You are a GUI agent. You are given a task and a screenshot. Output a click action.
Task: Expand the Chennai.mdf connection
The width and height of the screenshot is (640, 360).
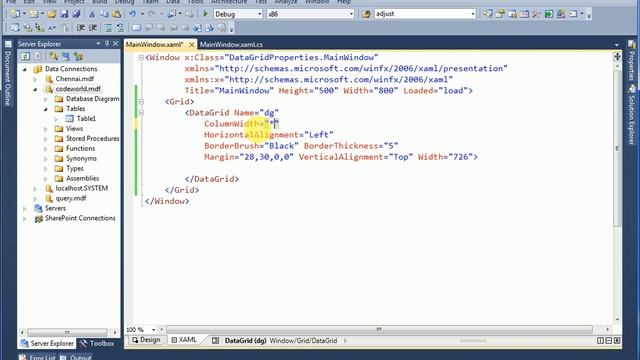click(36, 79)
